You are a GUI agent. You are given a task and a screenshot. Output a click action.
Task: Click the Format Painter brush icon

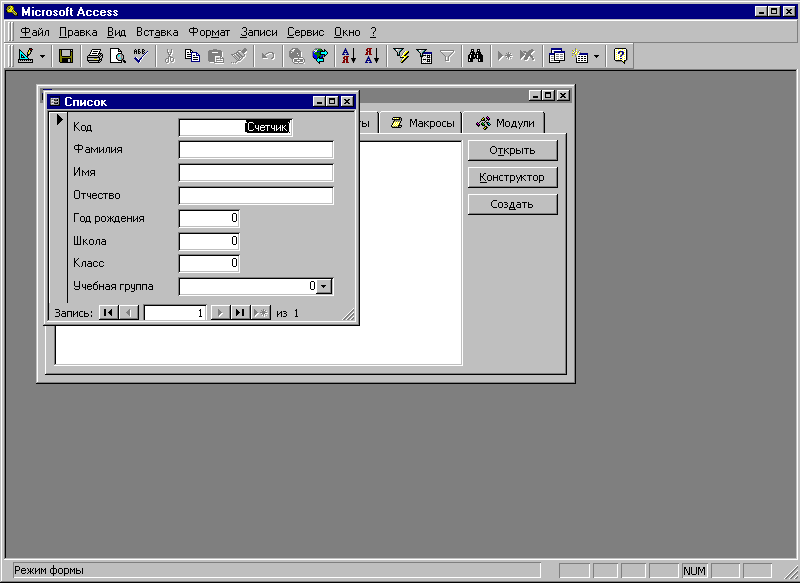[x=239, y=56]
